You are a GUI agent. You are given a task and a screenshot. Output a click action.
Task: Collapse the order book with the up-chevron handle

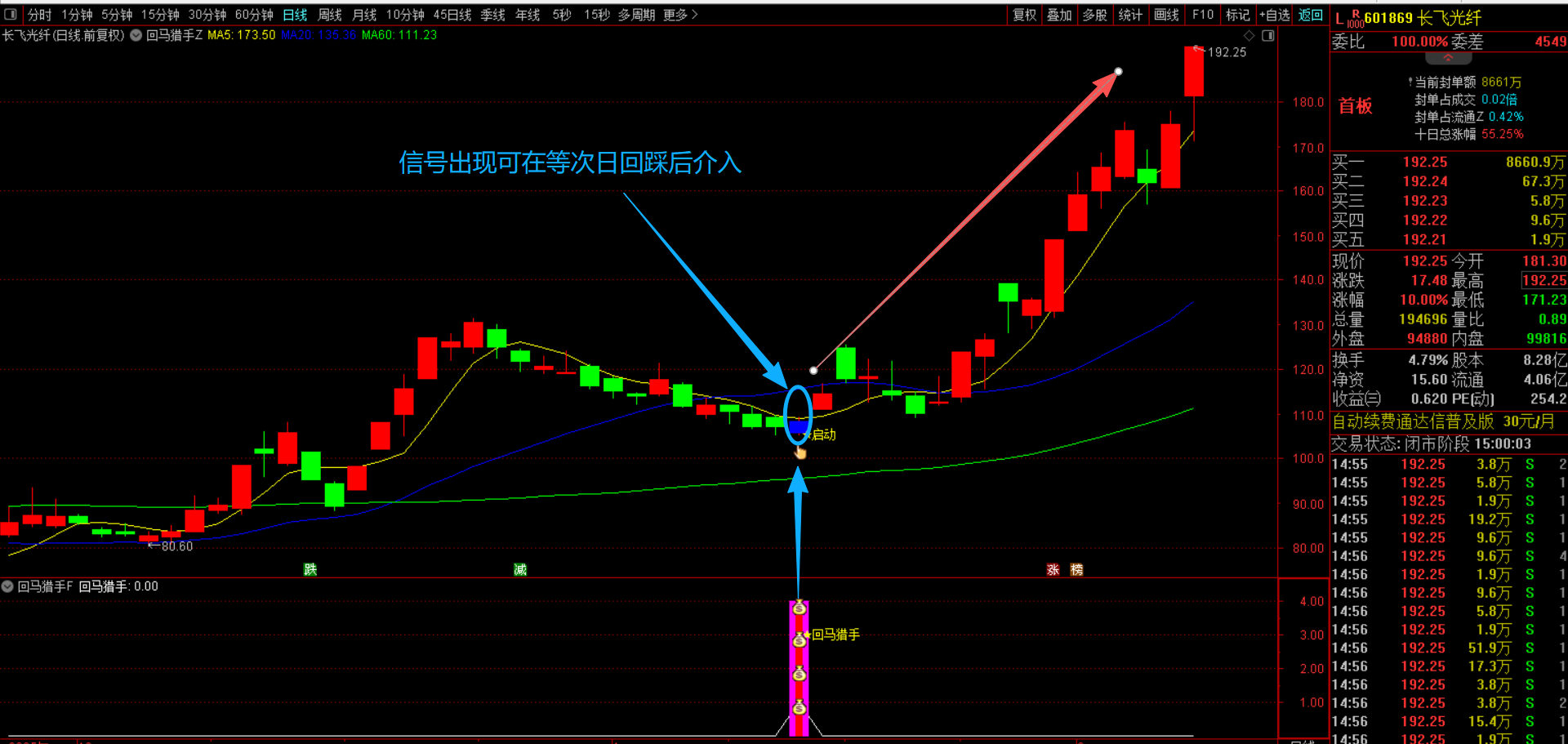click(x=1449, y=58)
